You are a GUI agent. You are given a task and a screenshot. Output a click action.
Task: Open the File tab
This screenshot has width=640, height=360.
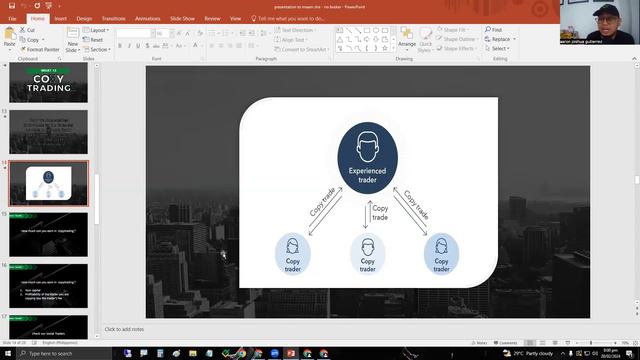tap(12, 18)
